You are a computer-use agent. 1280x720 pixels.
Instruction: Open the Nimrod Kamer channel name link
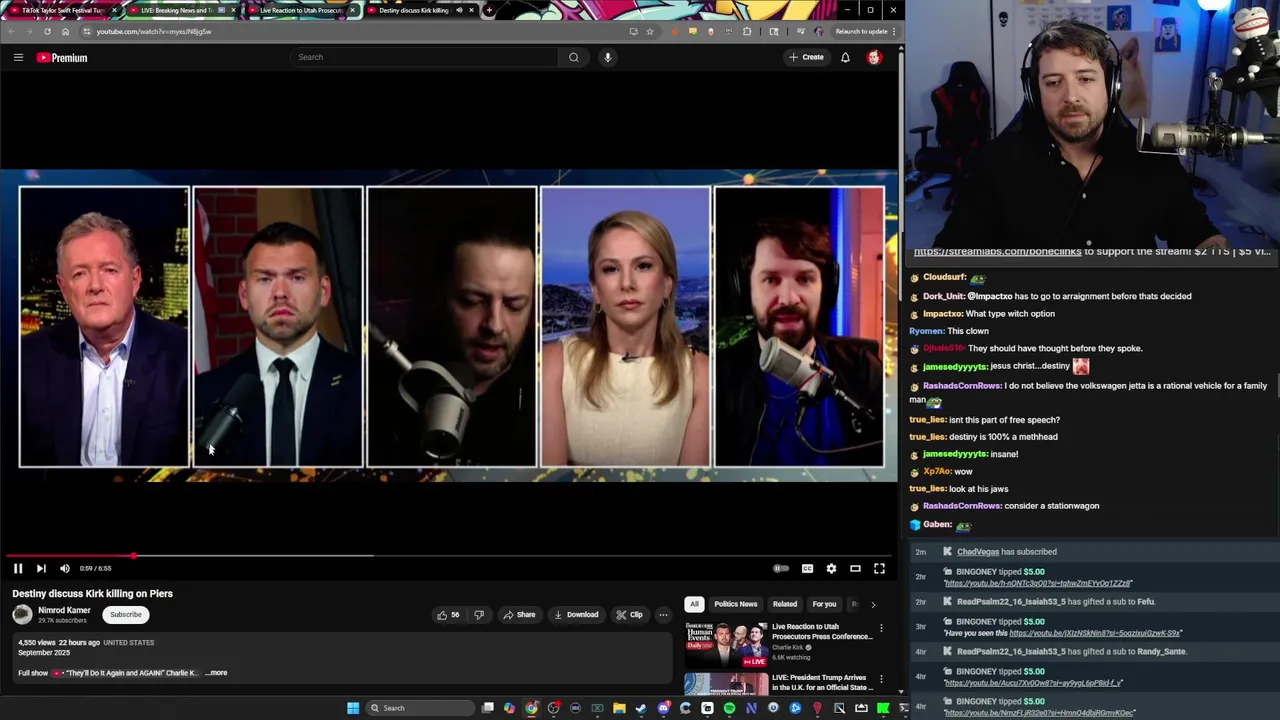coord(64,610)
